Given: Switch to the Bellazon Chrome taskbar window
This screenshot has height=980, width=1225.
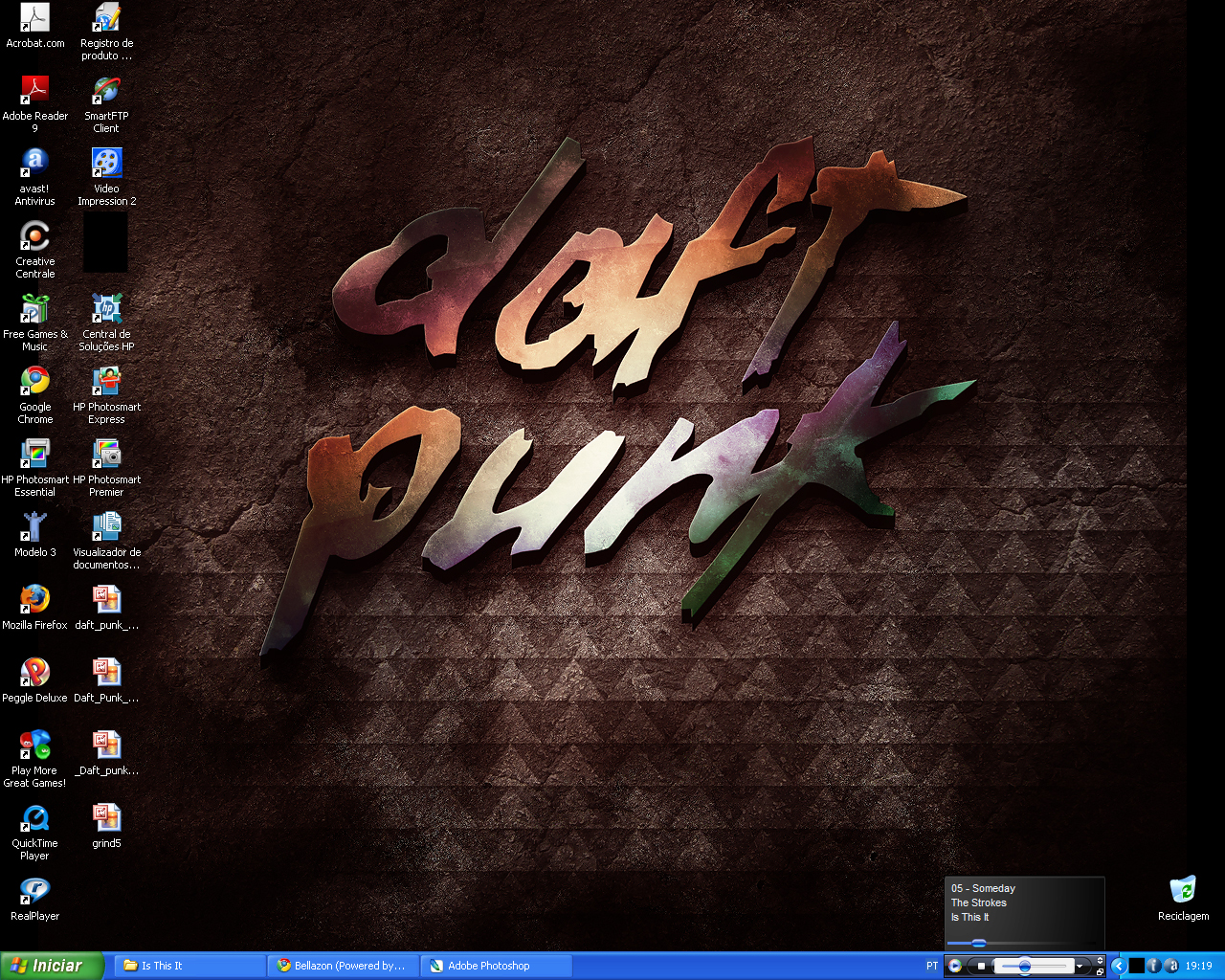Looking at the screenshot, I should 345,966.
